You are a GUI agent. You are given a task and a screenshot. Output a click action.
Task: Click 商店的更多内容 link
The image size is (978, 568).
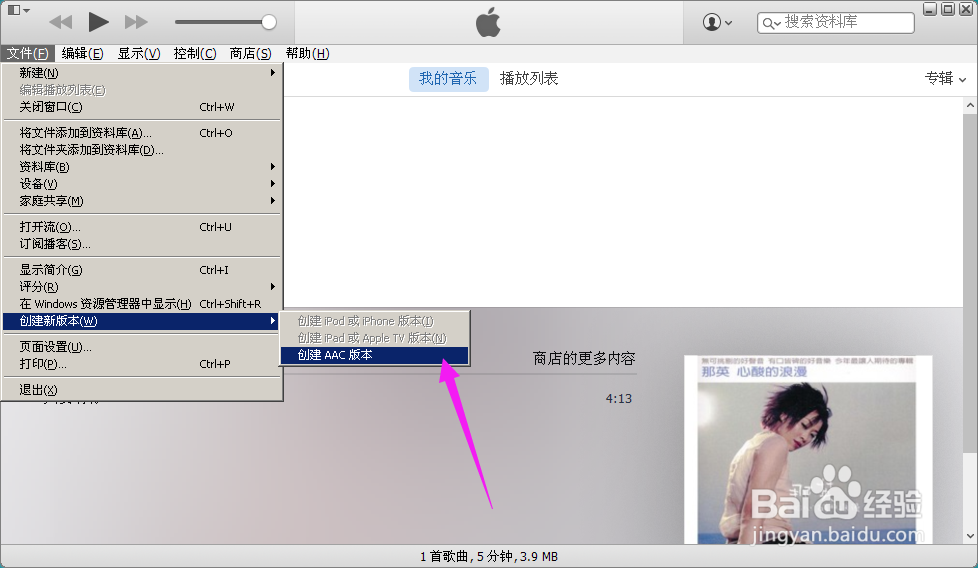click(x=584, y=359)
